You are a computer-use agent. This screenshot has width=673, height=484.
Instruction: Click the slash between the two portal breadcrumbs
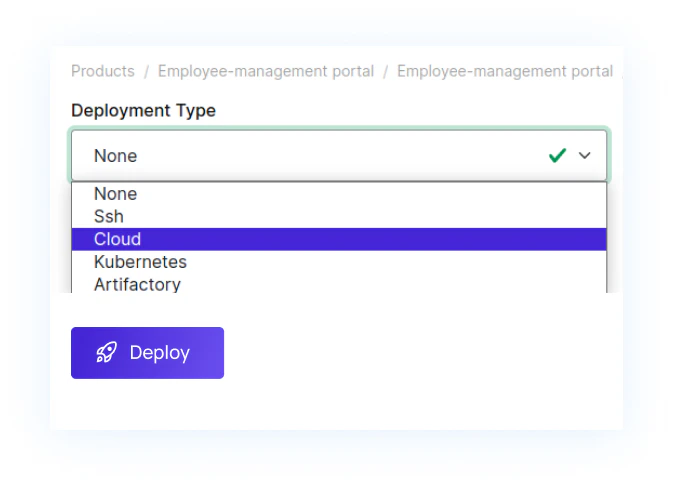point(385,71)
